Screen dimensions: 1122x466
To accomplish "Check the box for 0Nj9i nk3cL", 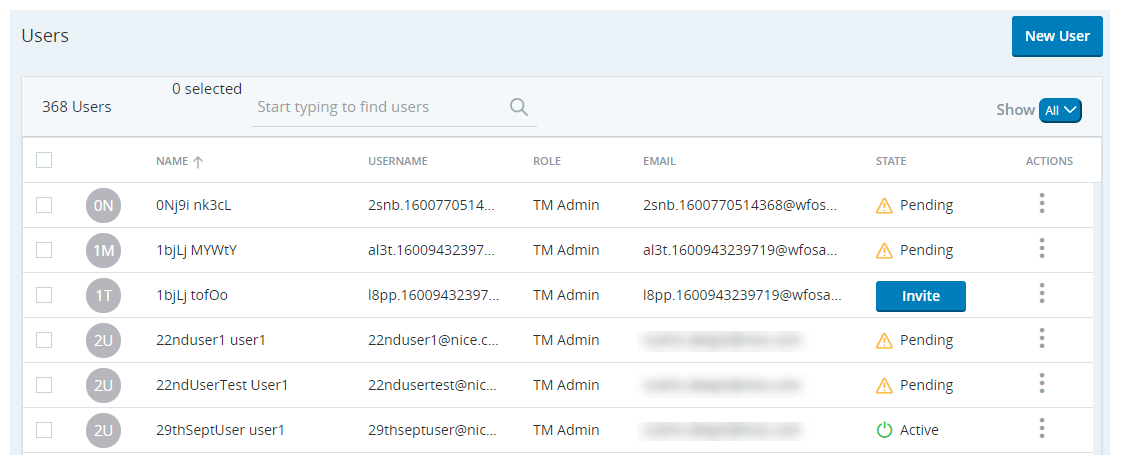I will click(x=44, y=205).
